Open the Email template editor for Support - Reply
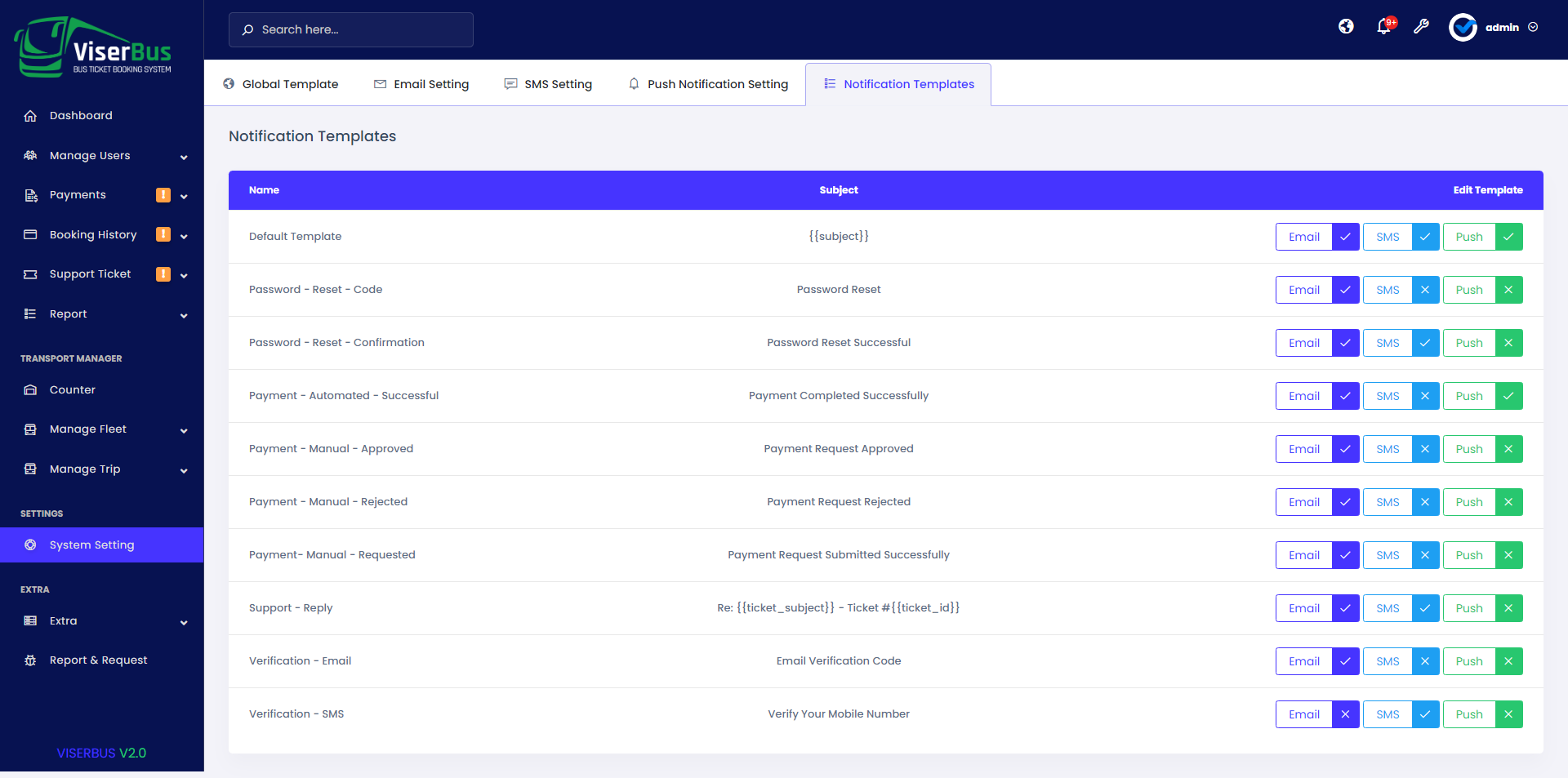1568x778 pixels. point(1303,608)
